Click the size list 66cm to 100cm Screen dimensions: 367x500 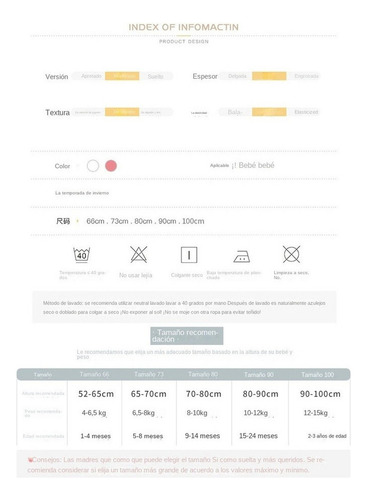[145, 221]
